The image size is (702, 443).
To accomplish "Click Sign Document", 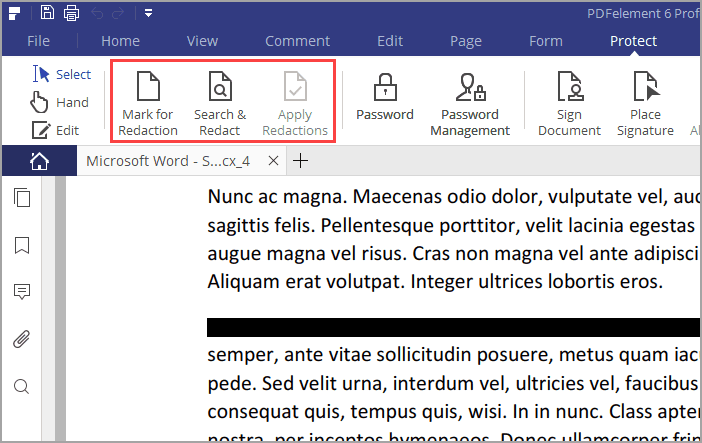I will point(569,103).
